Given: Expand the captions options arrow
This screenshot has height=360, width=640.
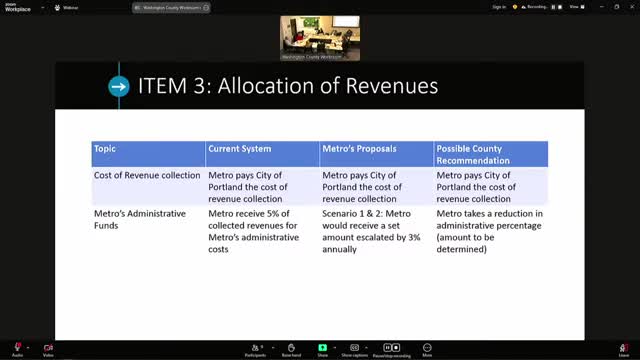Looking at the screenshot, I should click(x=366, y=348).
